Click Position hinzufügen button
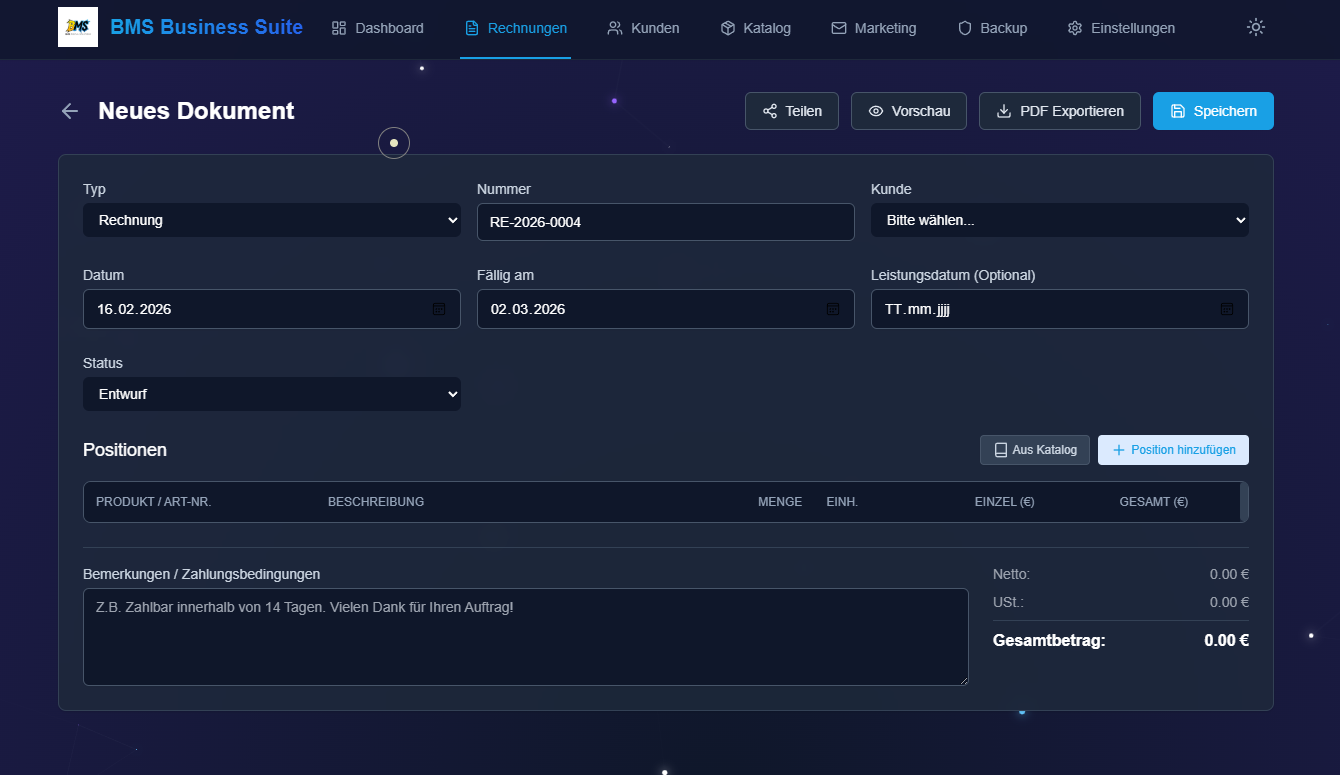This screenshot has height=775, width=1340. 1173,450
